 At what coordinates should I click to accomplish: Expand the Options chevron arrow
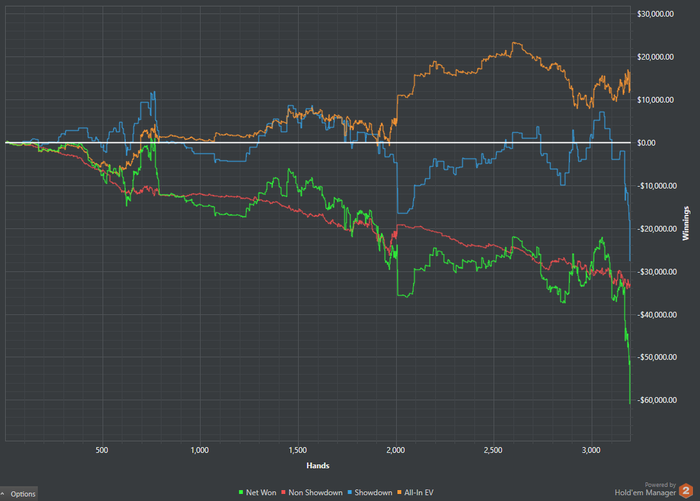(x=3, y=494)
